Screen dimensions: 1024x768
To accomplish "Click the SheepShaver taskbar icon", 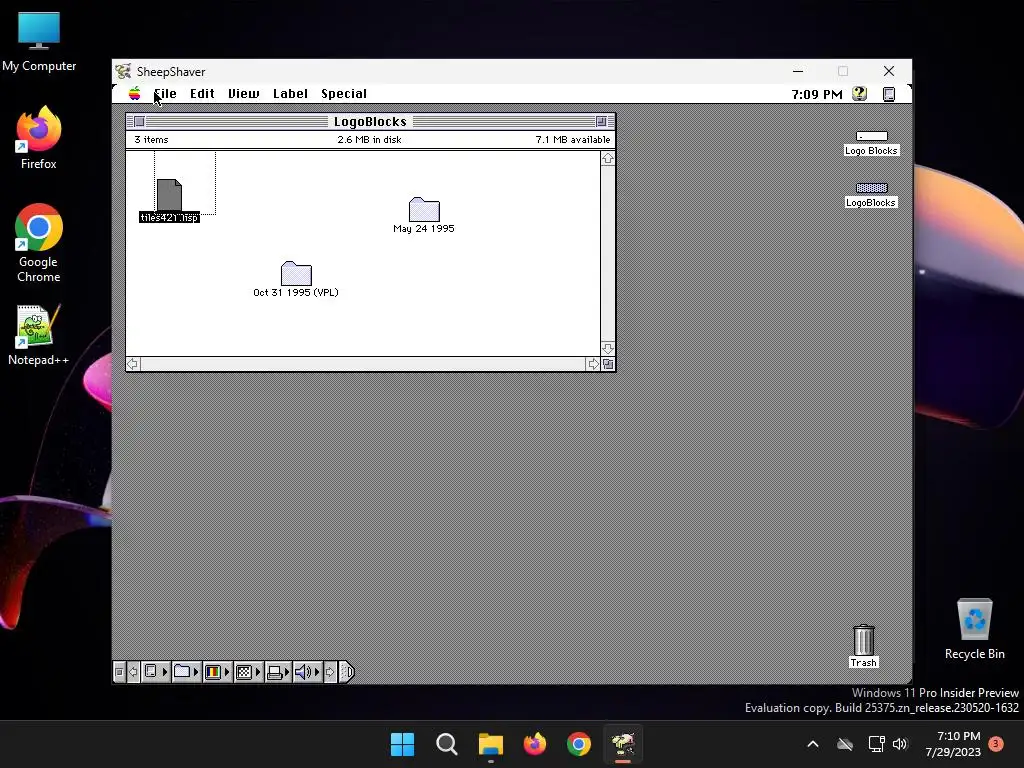I will tap(623, 744).
